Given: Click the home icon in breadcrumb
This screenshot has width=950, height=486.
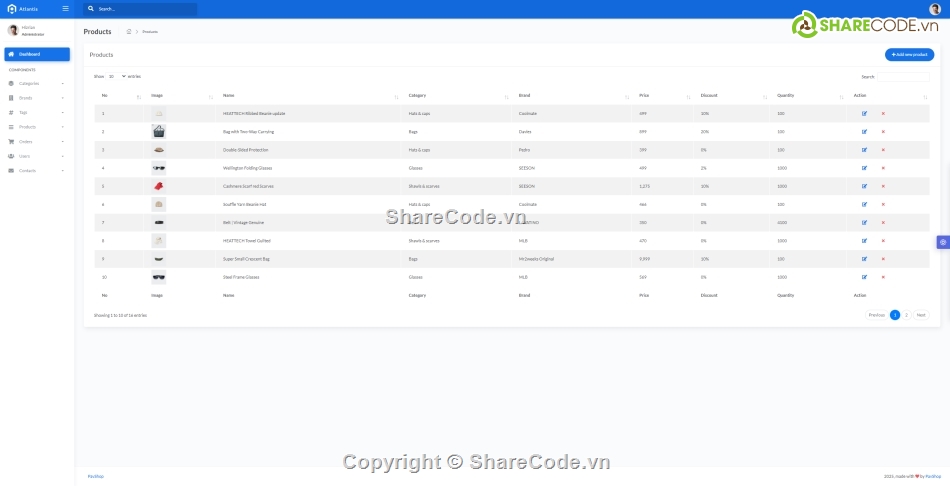Looking at the screenshot, I should [x=129, y=32].
